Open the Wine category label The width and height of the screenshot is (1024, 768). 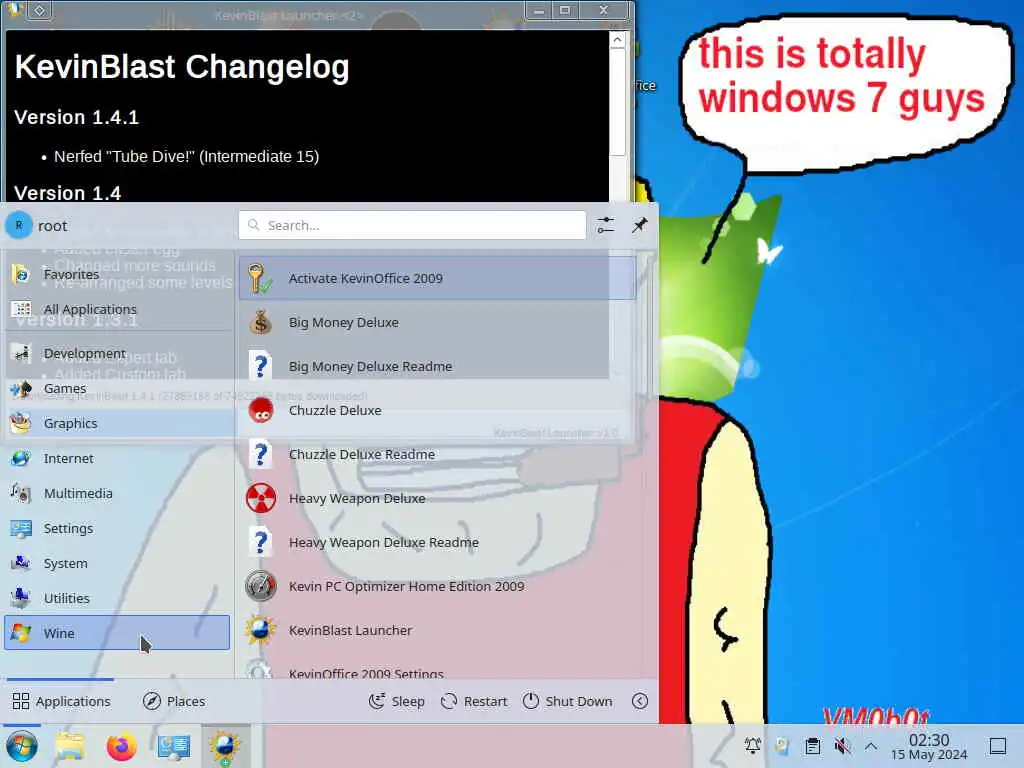[59, 633]
